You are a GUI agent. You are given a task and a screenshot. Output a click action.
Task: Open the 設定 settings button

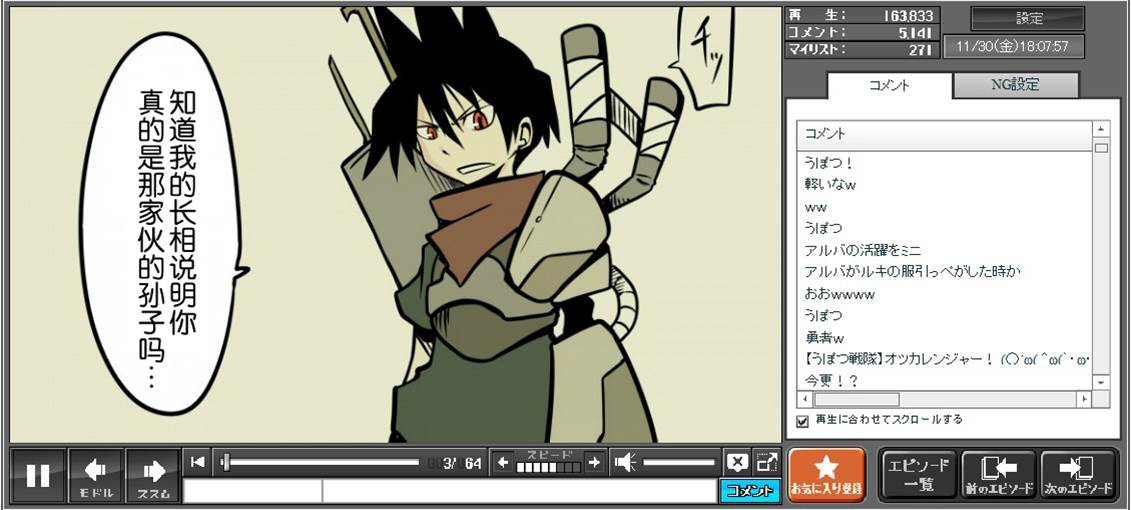click(1028, 18)
